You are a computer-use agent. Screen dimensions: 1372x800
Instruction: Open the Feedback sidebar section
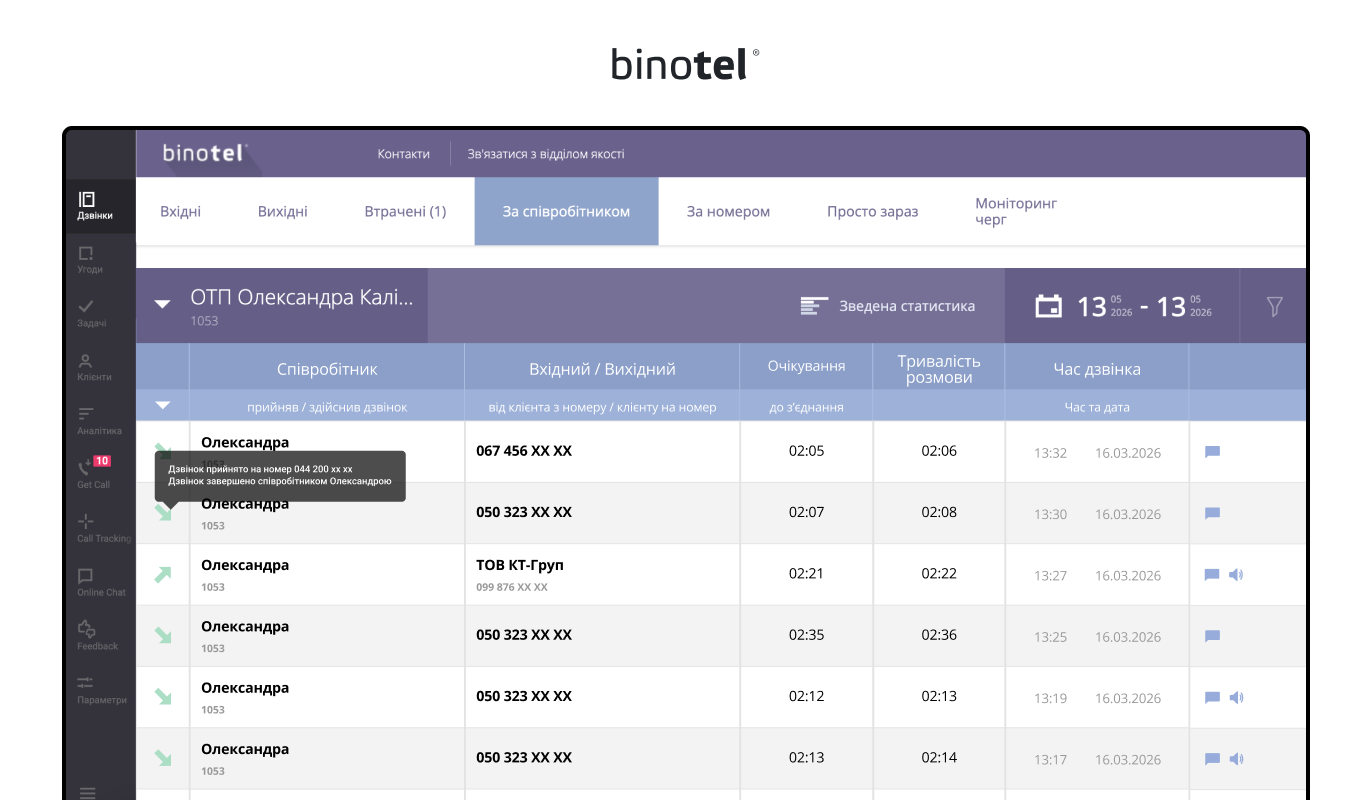tap(97, 636)
